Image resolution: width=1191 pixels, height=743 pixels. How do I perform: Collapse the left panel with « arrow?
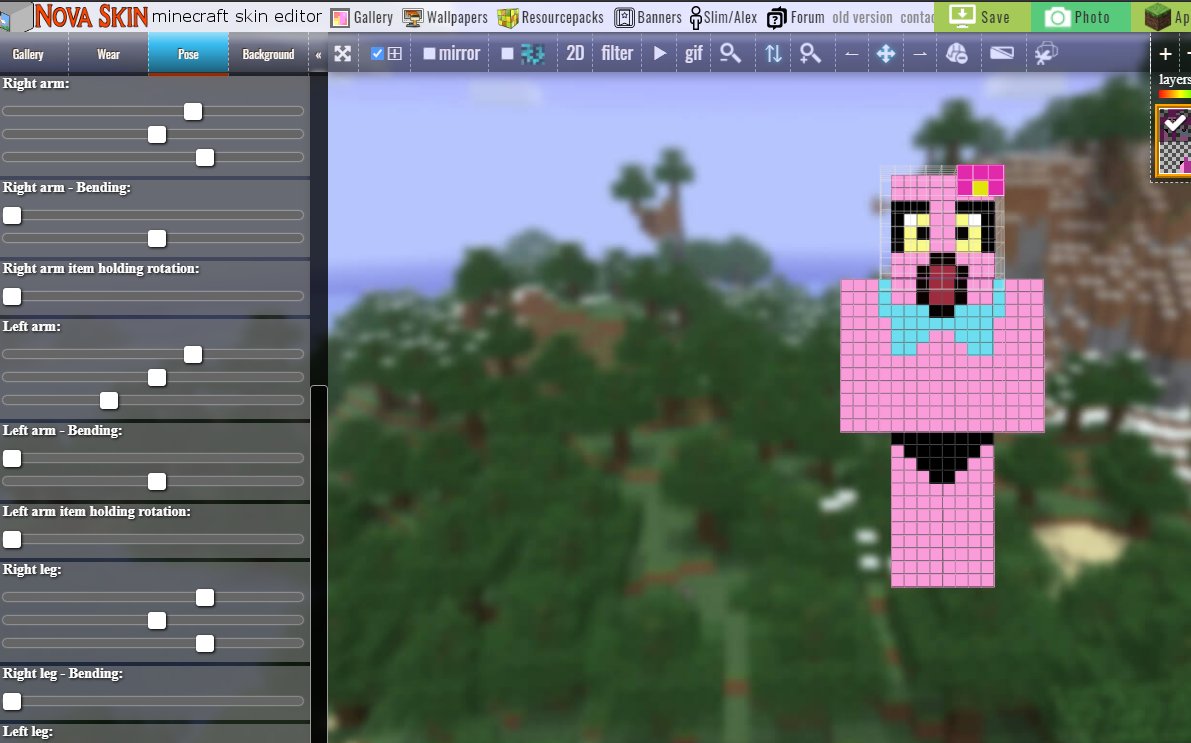tap(318, 55)
